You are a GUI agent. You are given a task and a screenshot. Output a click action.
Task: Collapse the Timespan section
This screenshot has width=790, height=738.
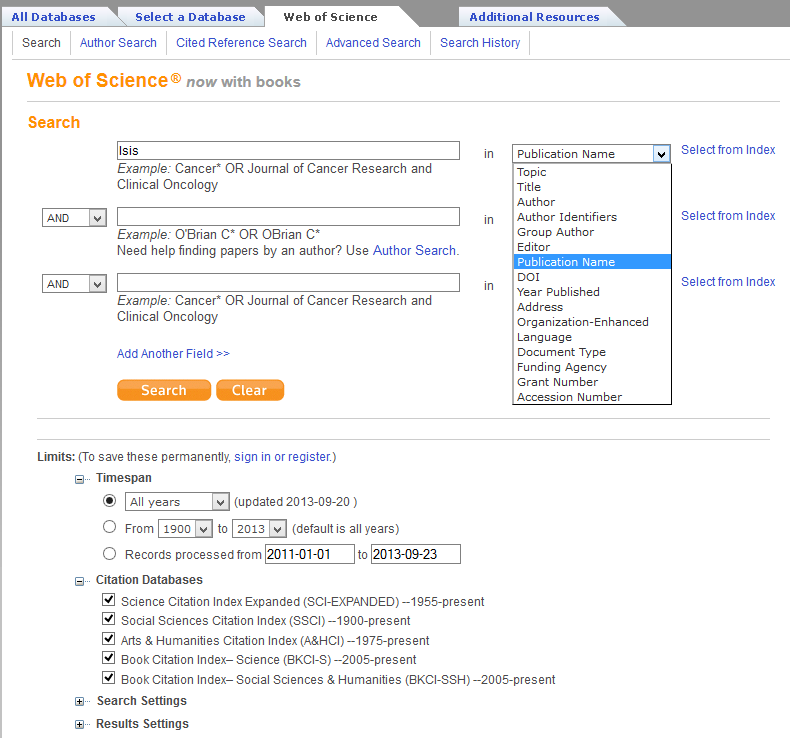(80, 479)
